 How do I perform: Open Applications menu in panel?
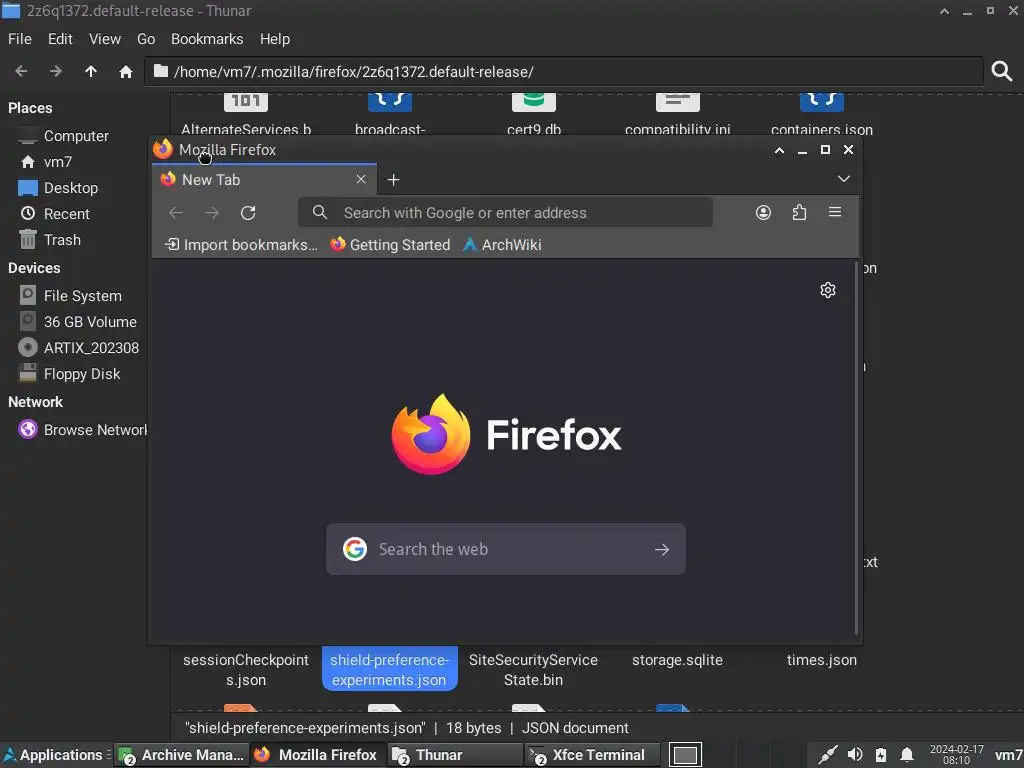54,755
